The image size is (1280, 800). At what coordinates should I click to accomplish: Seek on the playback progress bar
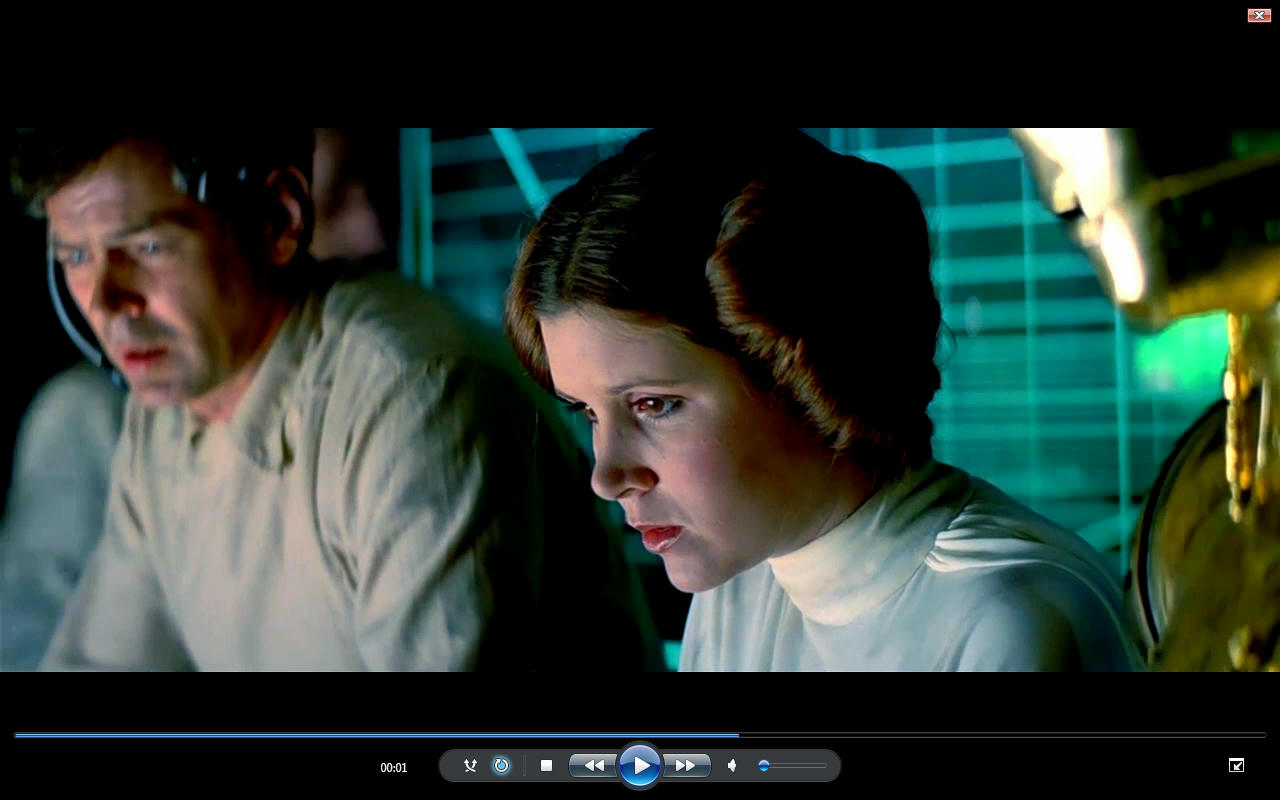(x=640, y=735)
